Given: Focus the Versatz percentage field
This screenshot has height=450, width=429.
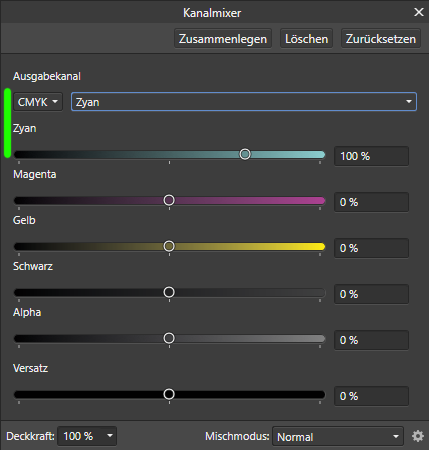Looking at the screenshot, I should point(371,396).
